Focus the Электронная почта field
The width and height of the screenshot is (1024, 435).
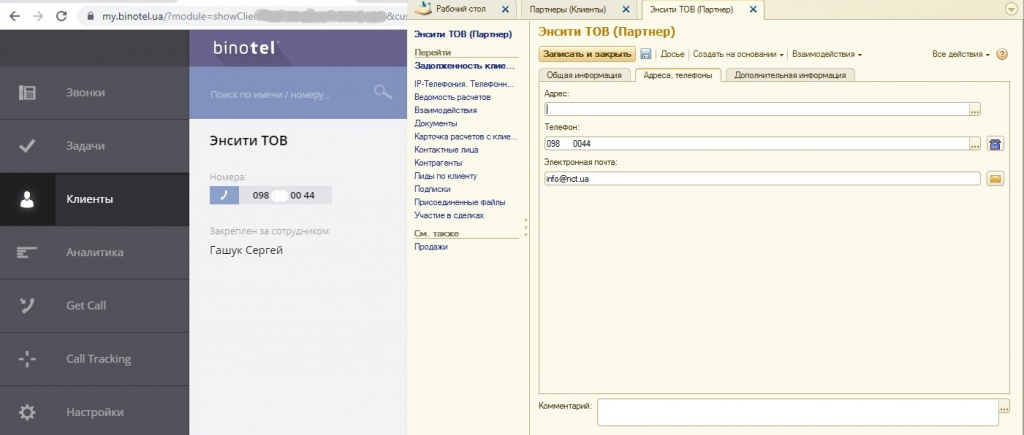pyautogui.click(x=762, y=178)
